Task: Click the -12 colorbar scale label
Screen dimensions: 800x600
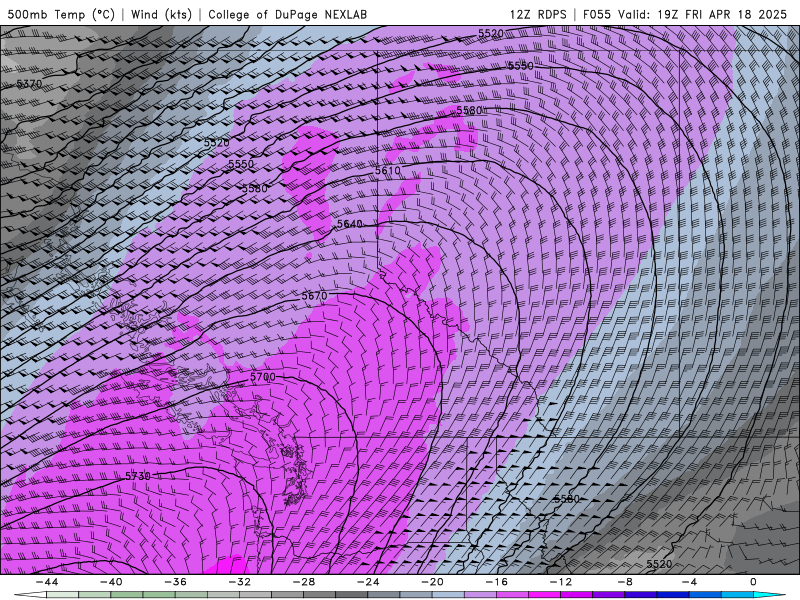Action: [x=561, y=582]
